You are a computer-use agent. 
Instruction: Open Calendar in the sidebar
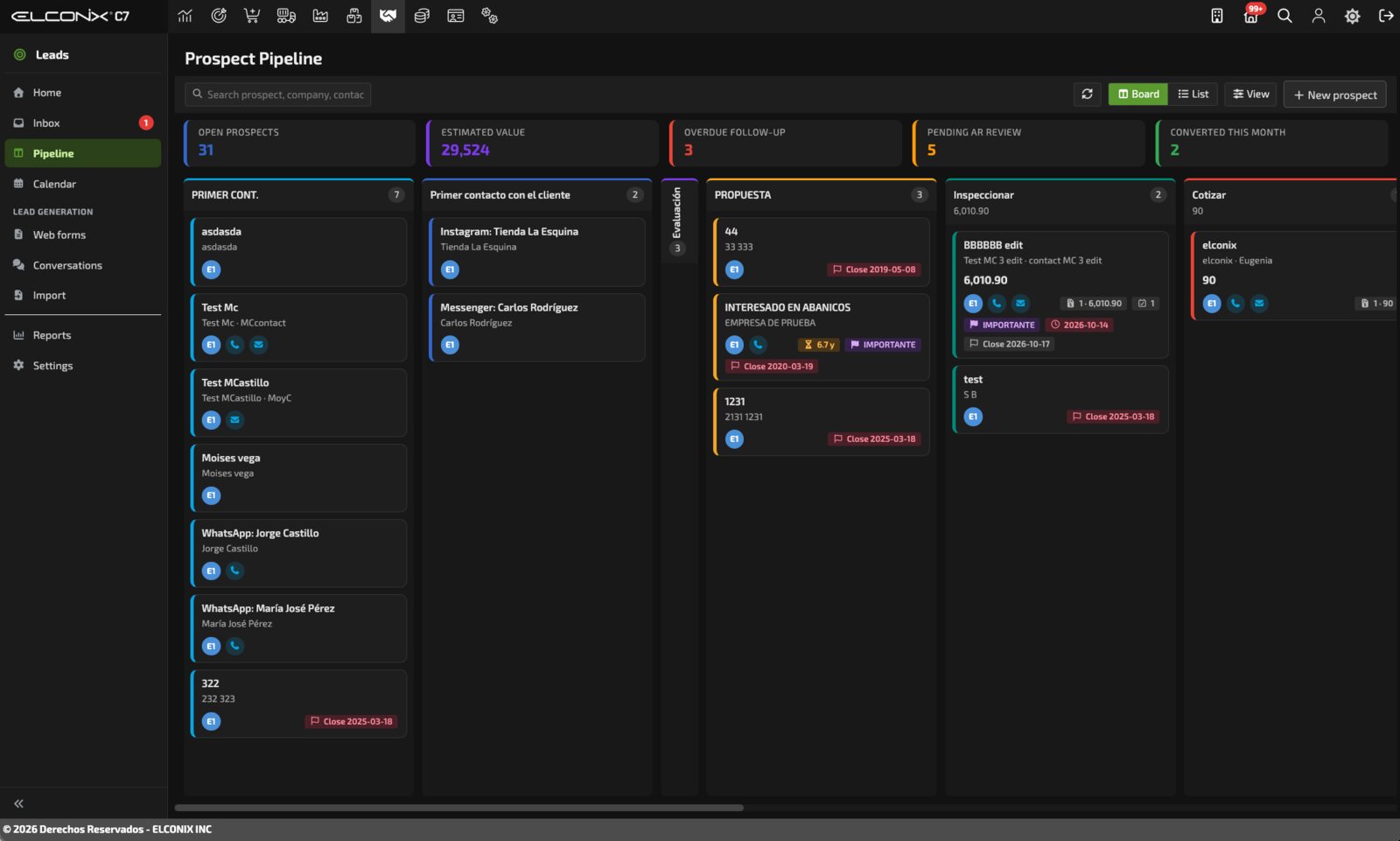coord(83,184)
